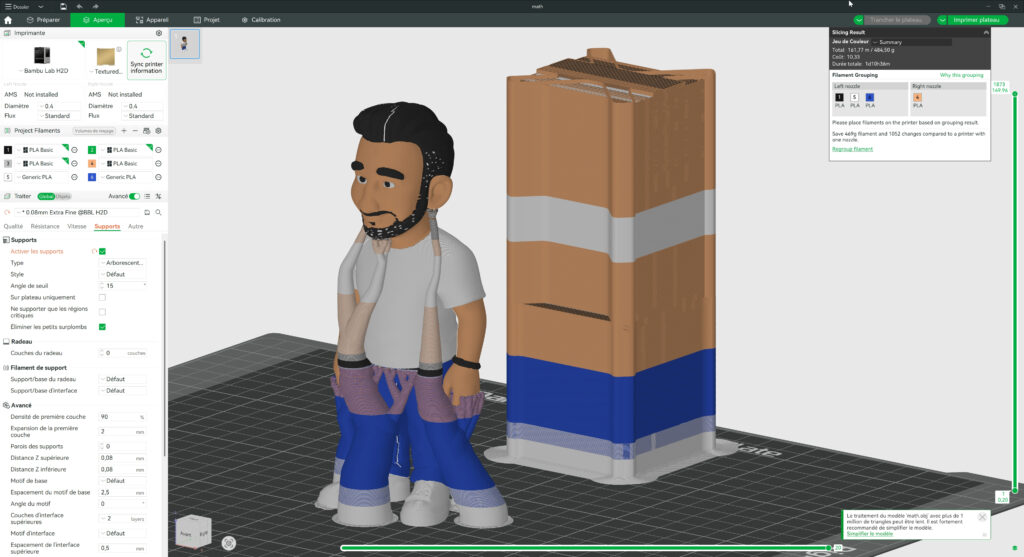This screenshot has width=1024, height=557.
Task: Open the Qualité settings tab
Action: pos(13,226)
